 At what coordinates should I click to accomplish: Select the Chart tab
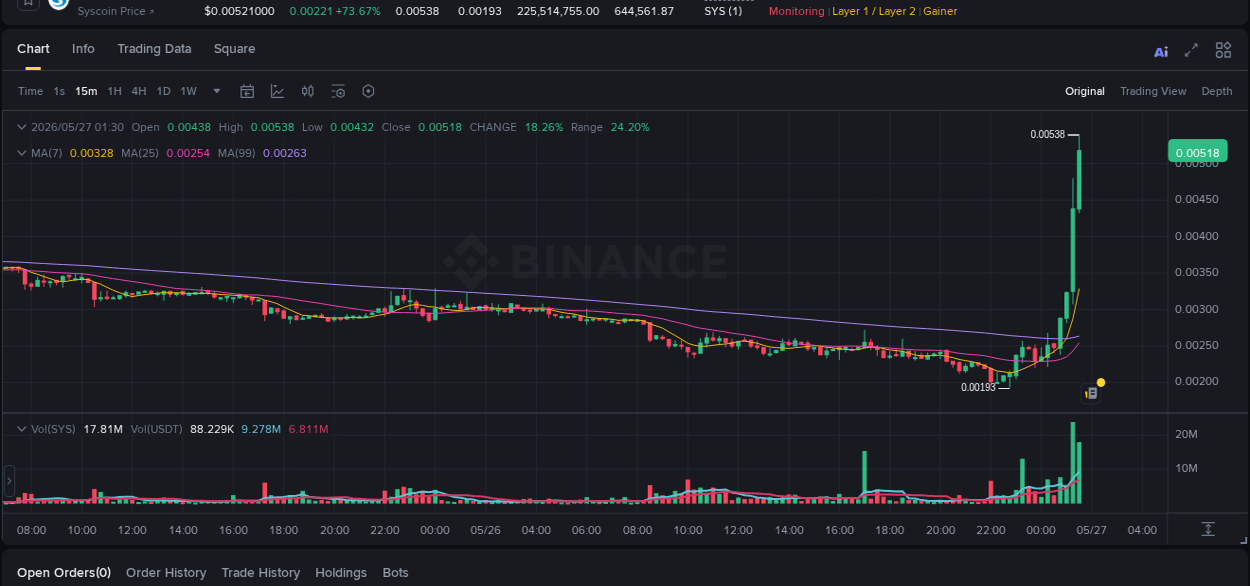[33, 49]
